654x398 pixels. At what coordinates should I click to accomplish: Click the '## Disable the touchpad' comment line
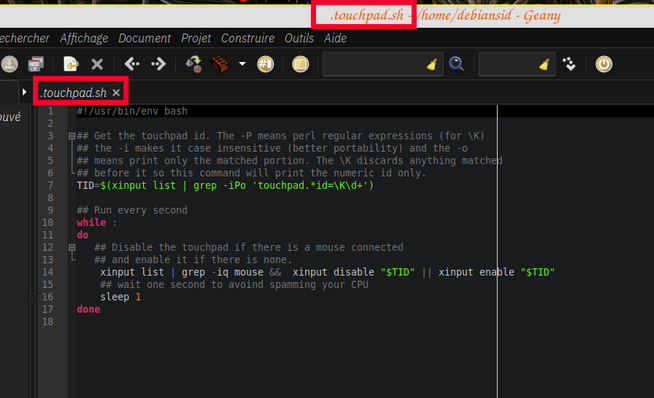(249, 248)
